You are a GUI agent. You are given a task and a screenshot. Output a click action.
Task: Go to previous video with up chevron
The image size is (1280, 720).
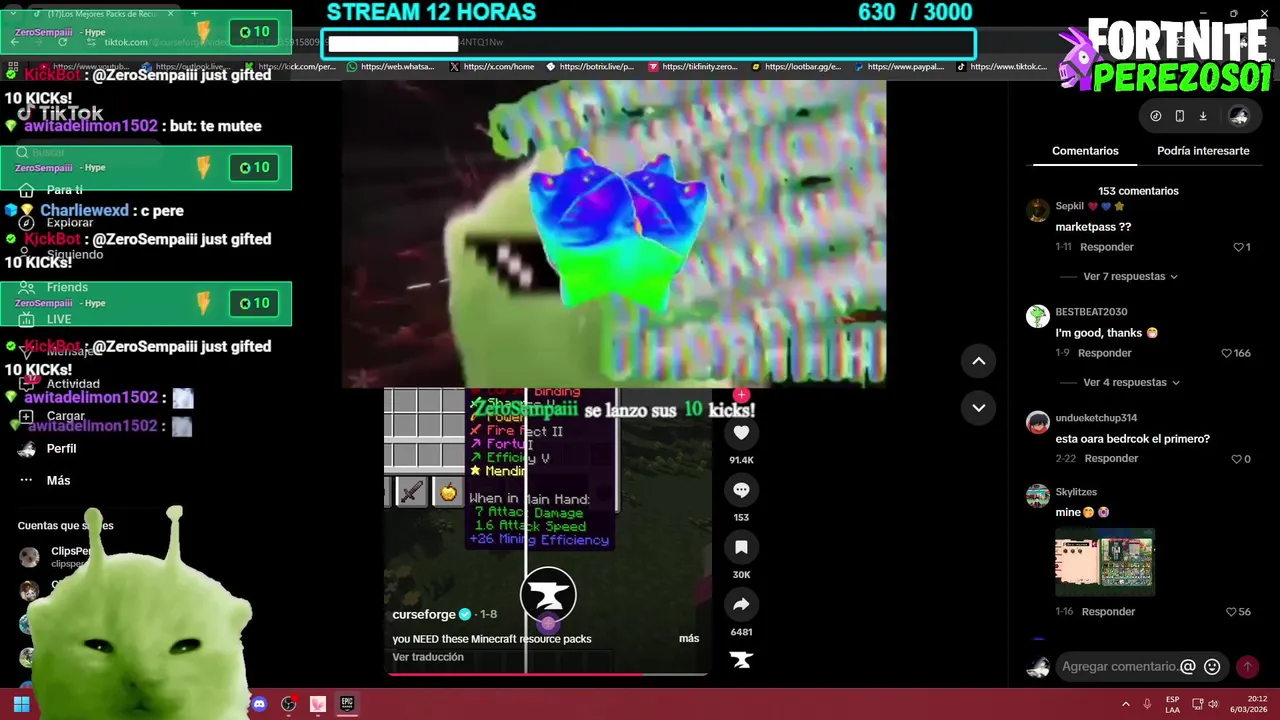click(x=979, y=361)
